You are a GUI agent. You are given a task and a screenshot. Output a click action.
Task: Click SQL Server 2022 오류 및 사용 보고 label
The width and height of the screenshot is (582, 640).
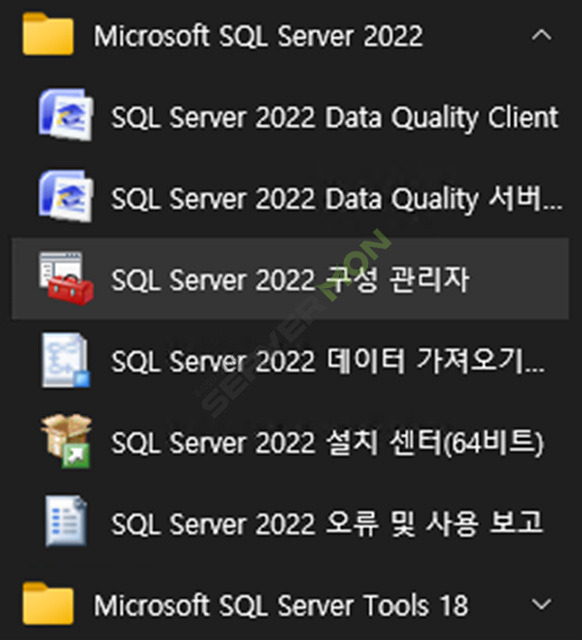click(x=327, y=524)
